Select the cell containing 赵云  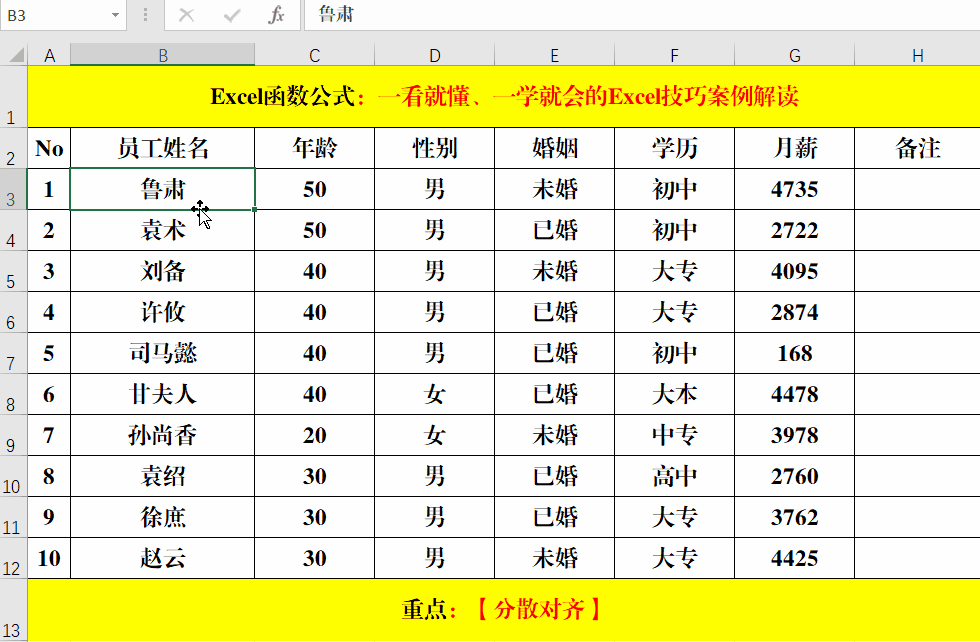tap(162, 558)
